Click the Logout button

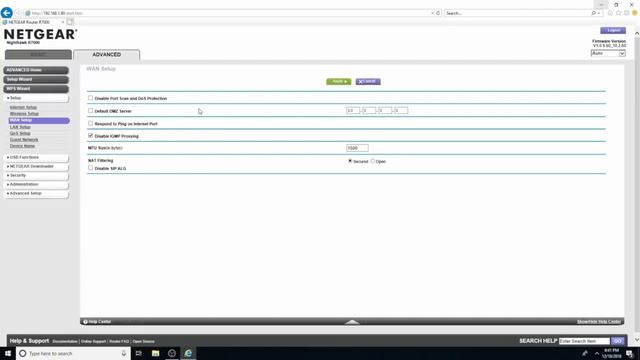tap(613, 30)
